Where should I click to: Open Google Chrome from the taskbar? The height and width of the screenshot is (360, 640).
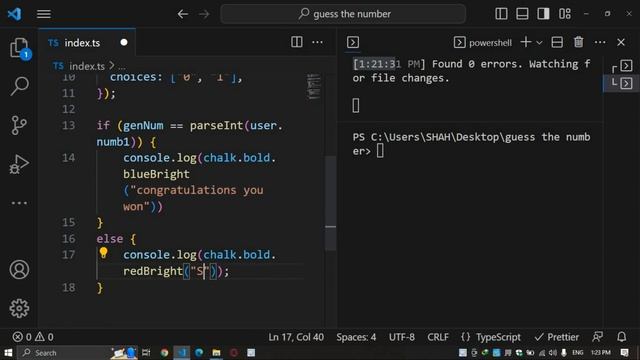(164, 353)
